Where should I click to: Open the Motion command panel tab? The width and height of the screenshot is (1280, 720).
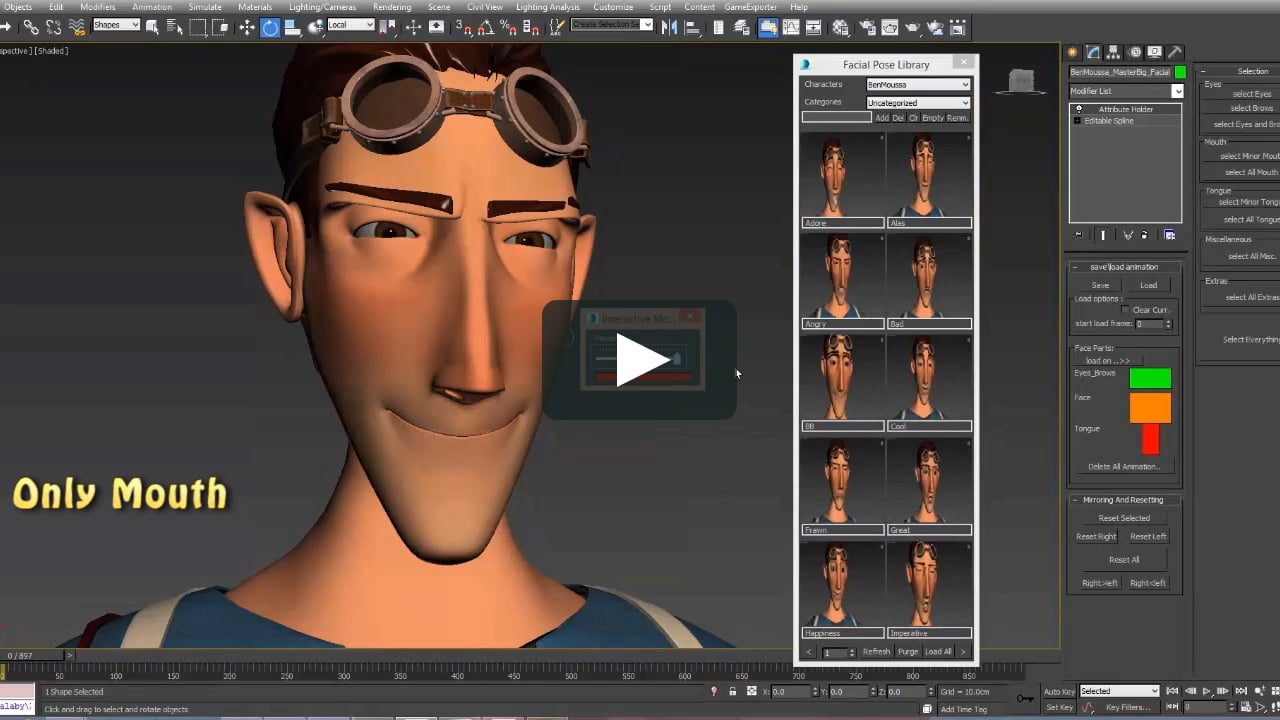point(1135,52)
